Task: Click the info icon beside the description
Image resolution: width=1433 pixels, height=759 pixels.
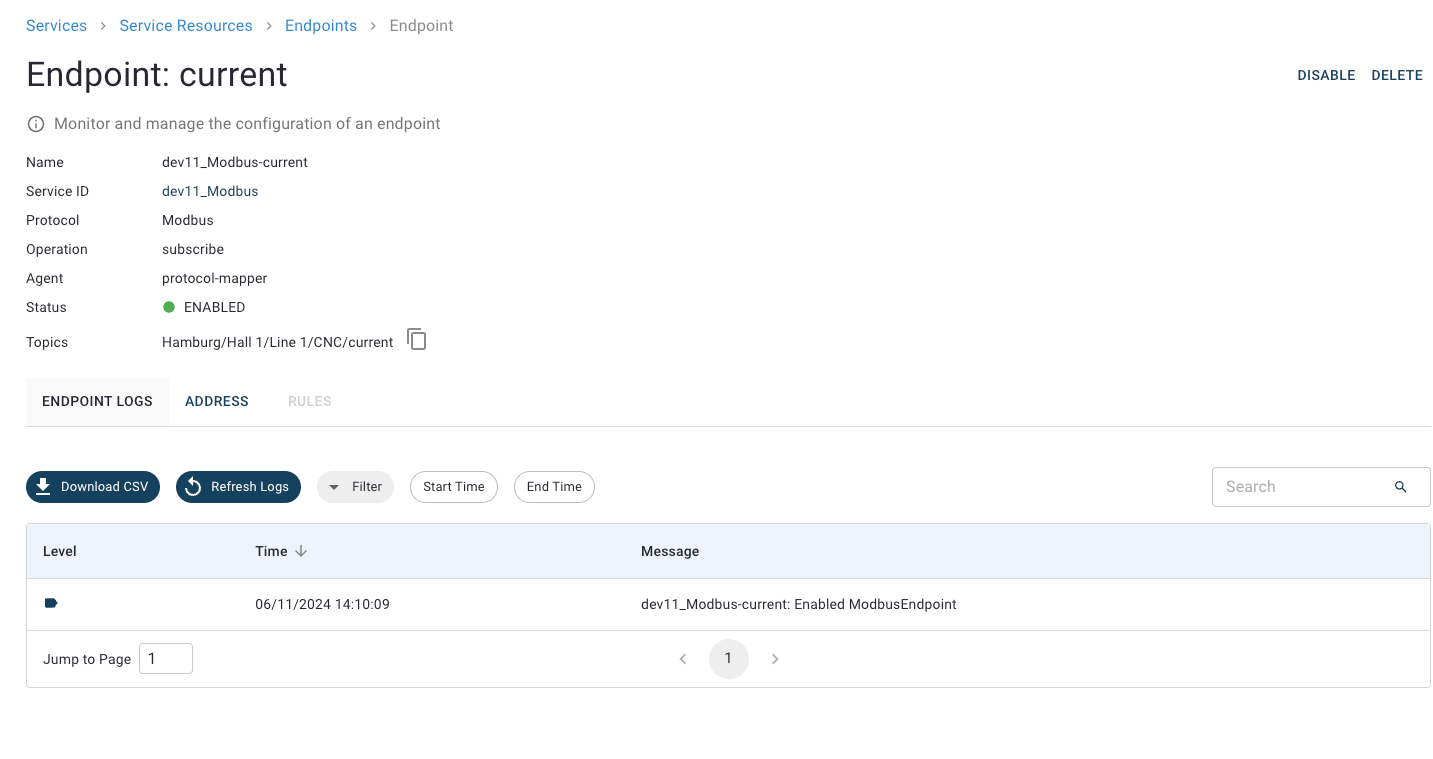Action: point(36,124)
